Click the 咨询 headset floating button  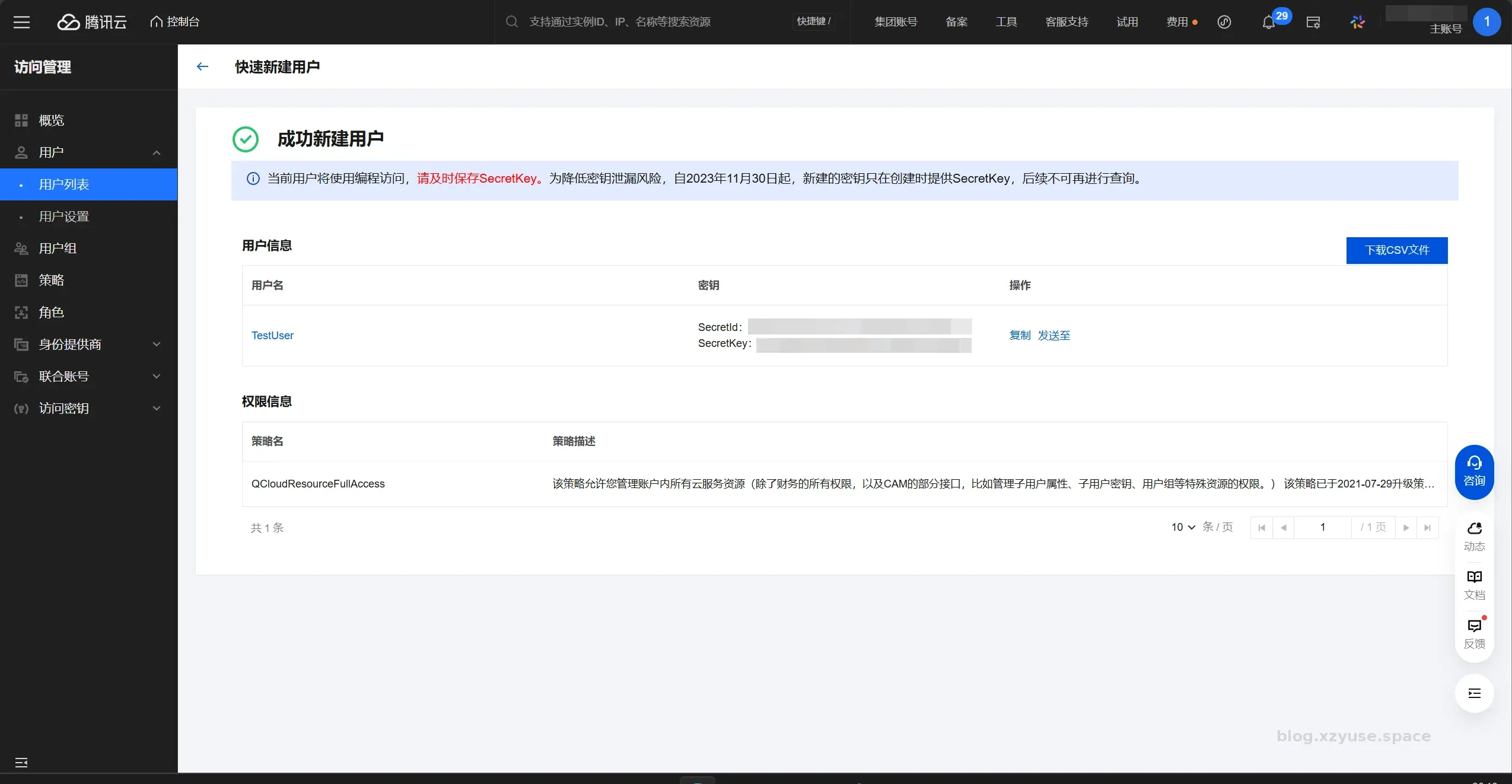pyautogui.click(x=1474, y=471)
